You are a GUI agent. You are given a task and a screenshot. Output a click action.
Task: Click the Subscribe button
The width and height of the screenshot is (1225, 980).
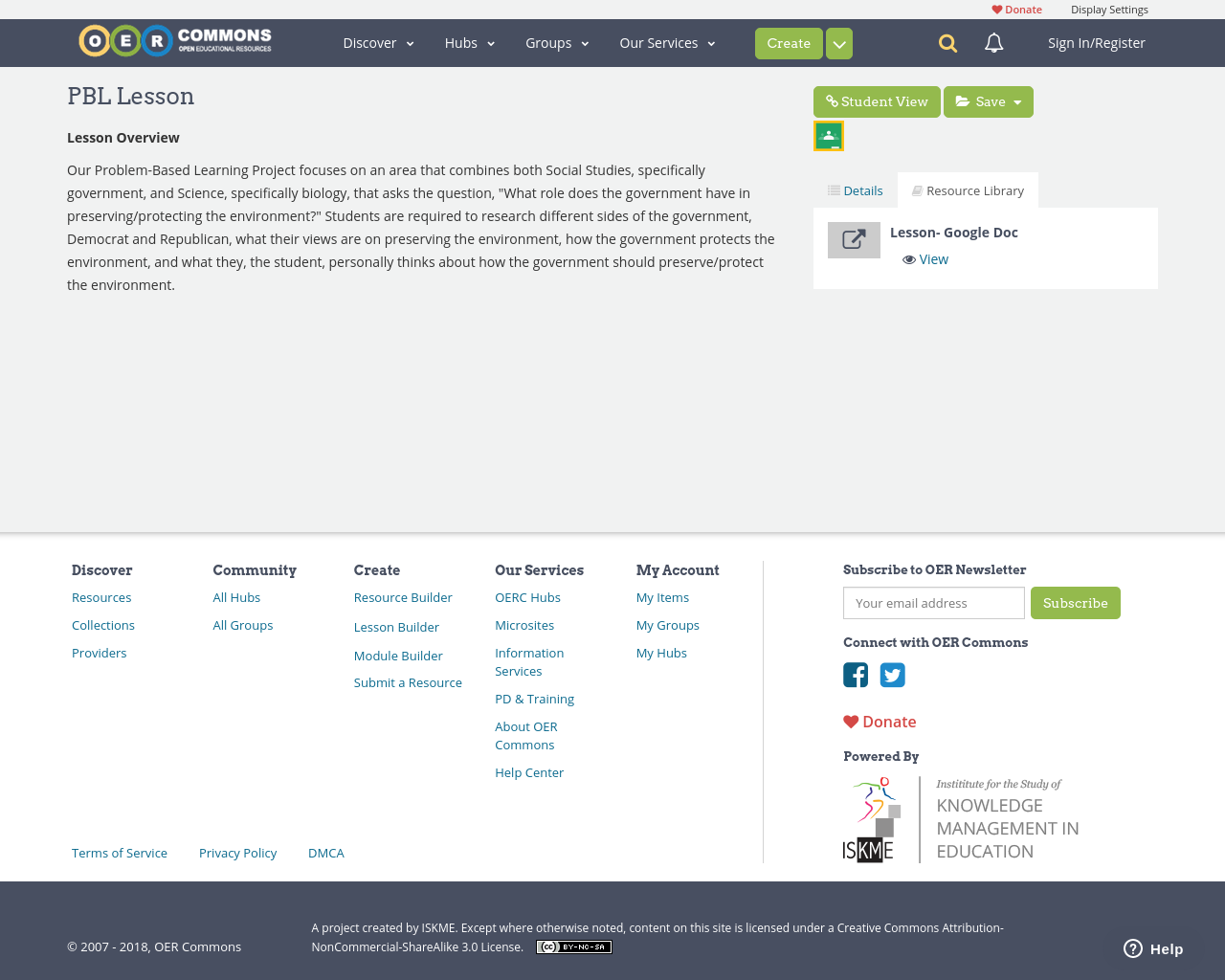pos(1075,603)
